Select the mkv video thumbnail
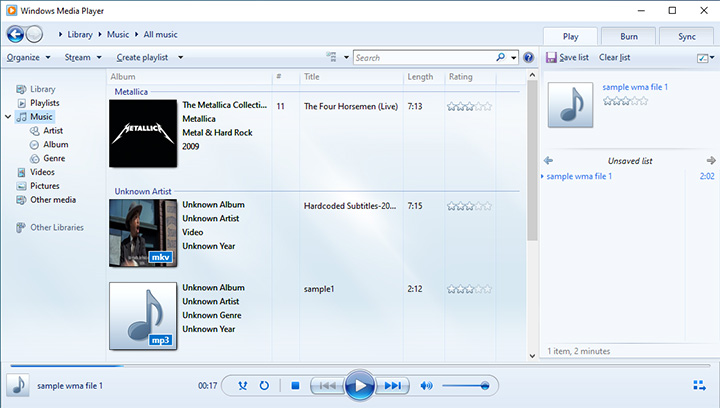Viewport: 720px width, 408px height. (143, 233)
